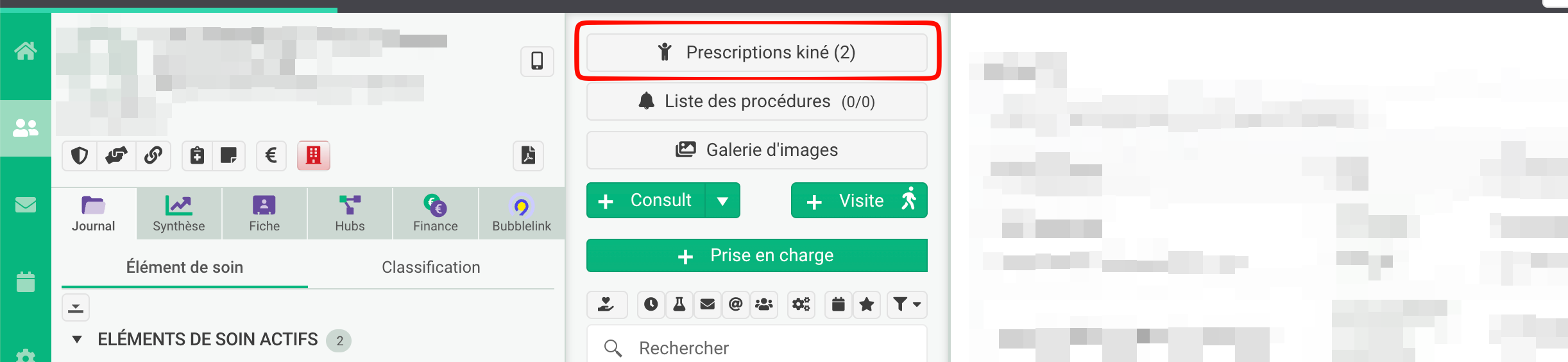Click the shield icon in patient toolbar

pos(80,155)
